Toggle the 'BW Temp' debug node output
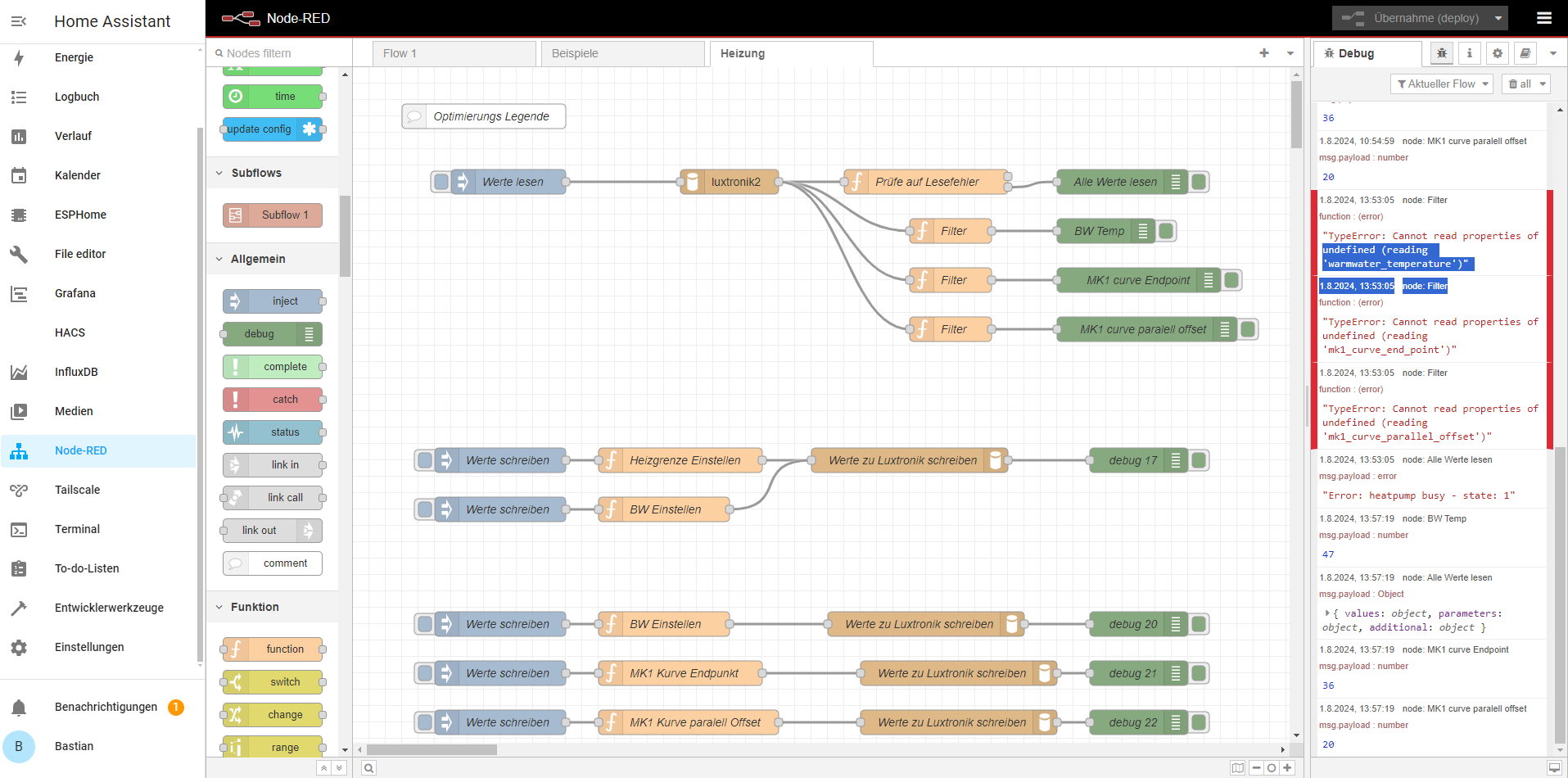This screenshot has height=778, width=1568. 1167,231
